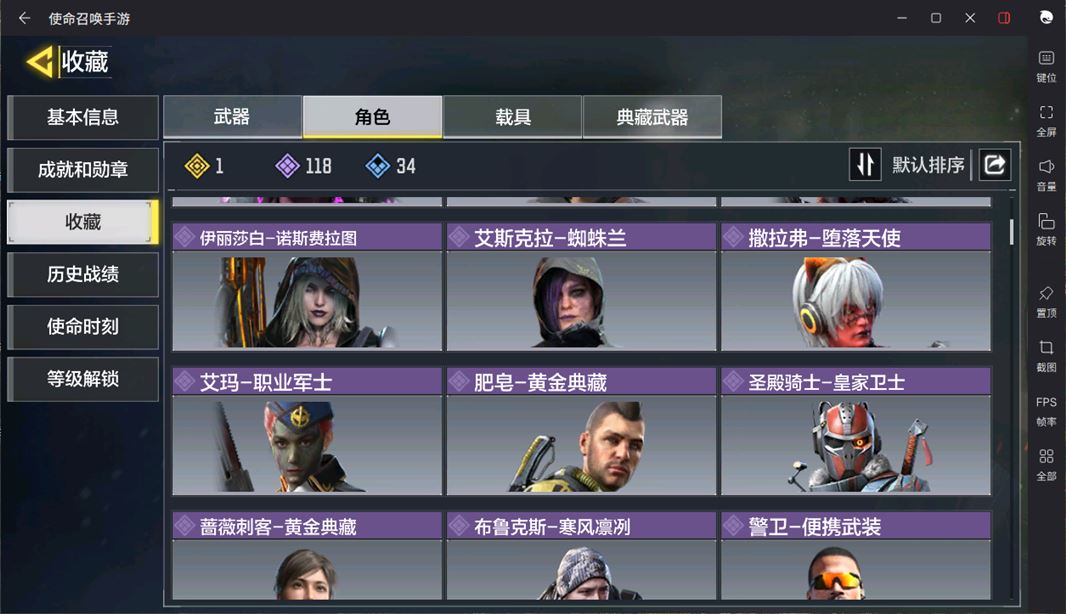The width and height of the screenshot is (1066, 614).
Task: Click the vertical scrollbar of character list
Action: [1012, 231]
